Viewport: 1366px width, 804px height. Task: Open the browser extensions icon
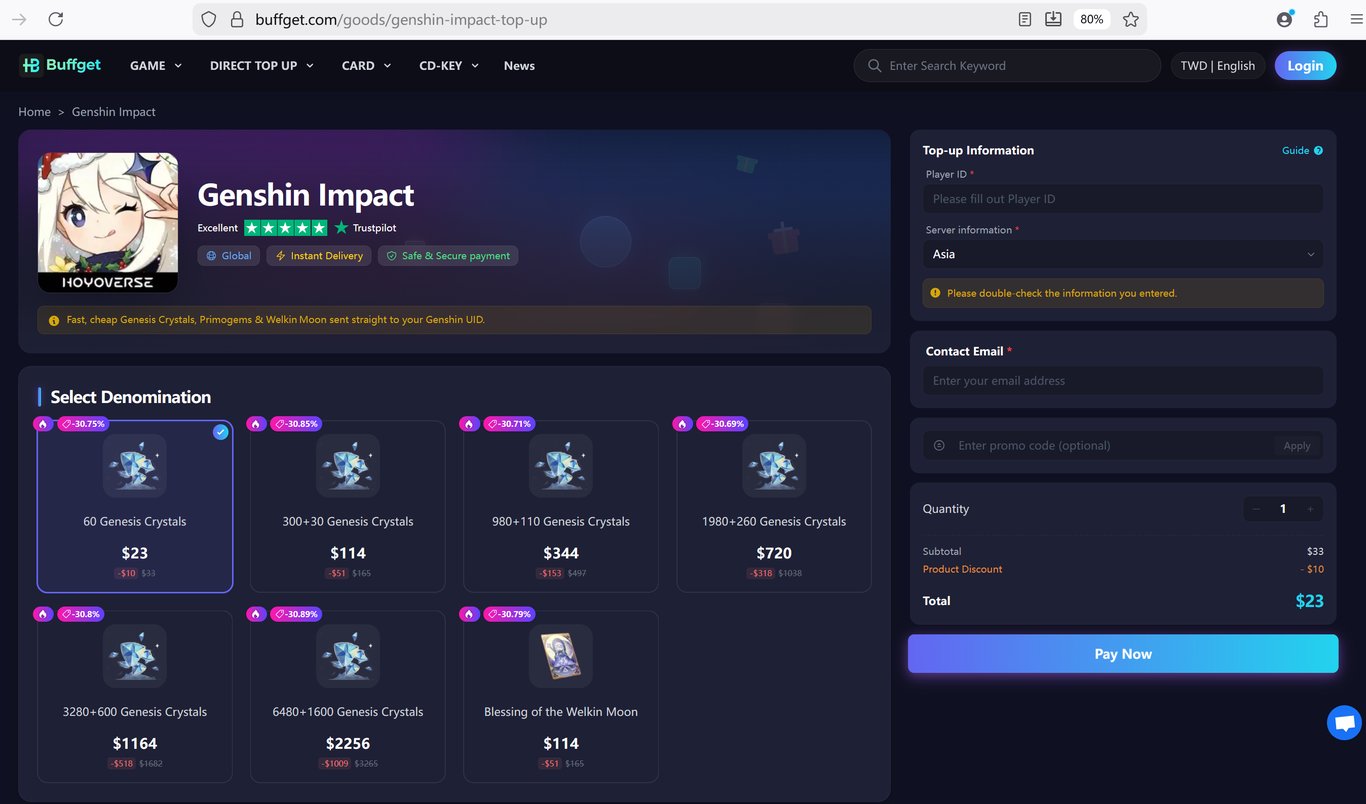point(1321,19)
